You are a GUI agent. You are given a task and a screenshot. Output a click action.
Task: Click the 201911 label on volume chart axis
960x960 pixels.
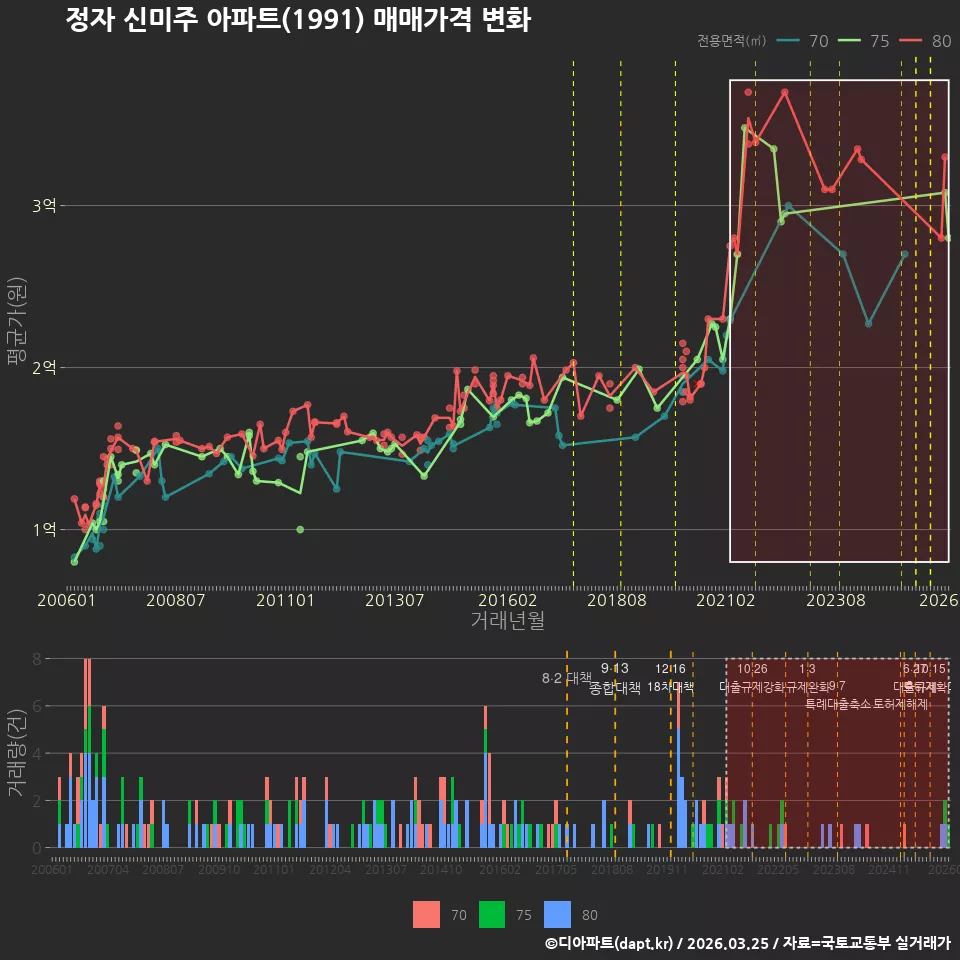pos(667,869)
